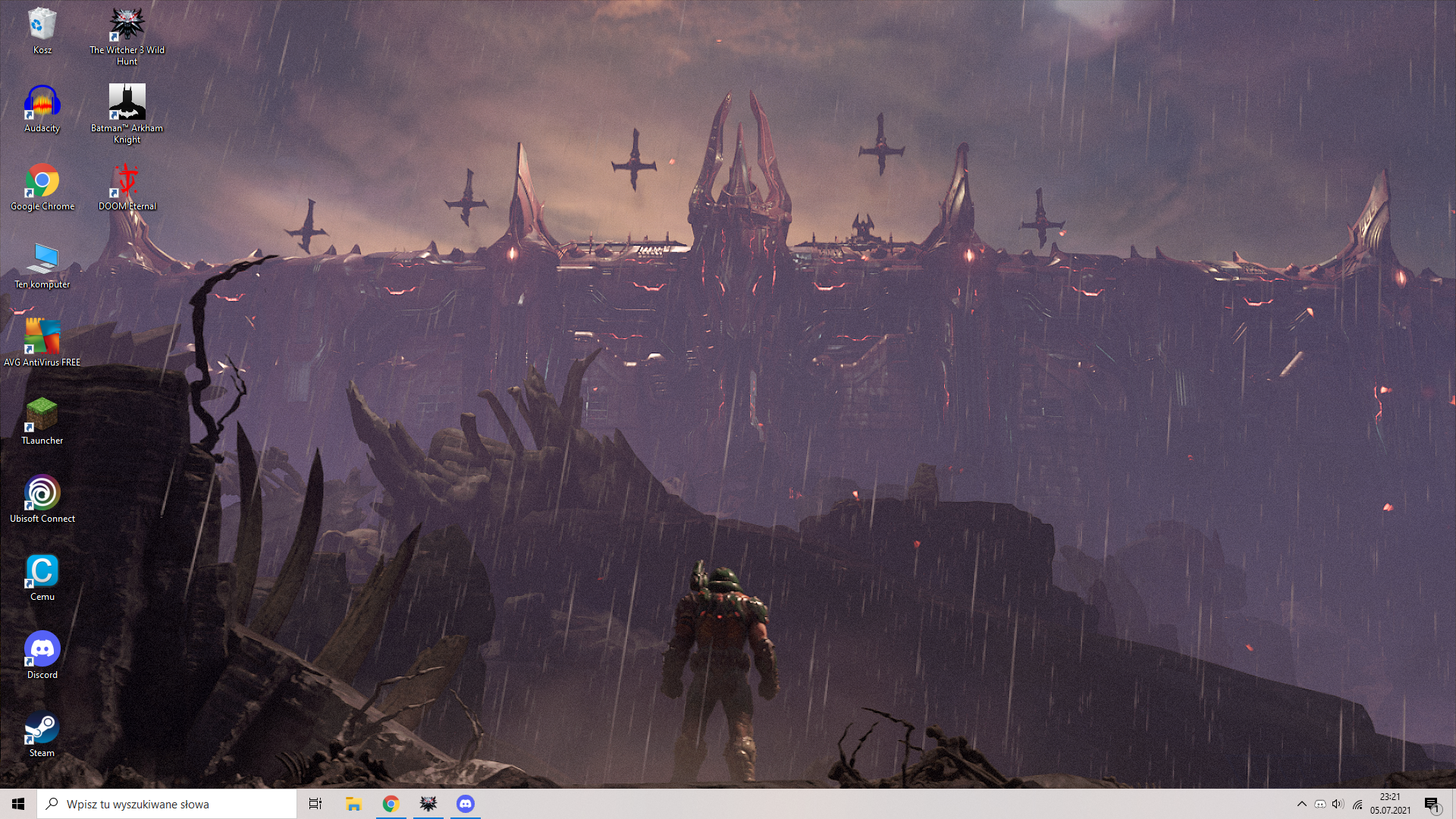Select the Google Chrome desktop shortcut

[42, 187]
